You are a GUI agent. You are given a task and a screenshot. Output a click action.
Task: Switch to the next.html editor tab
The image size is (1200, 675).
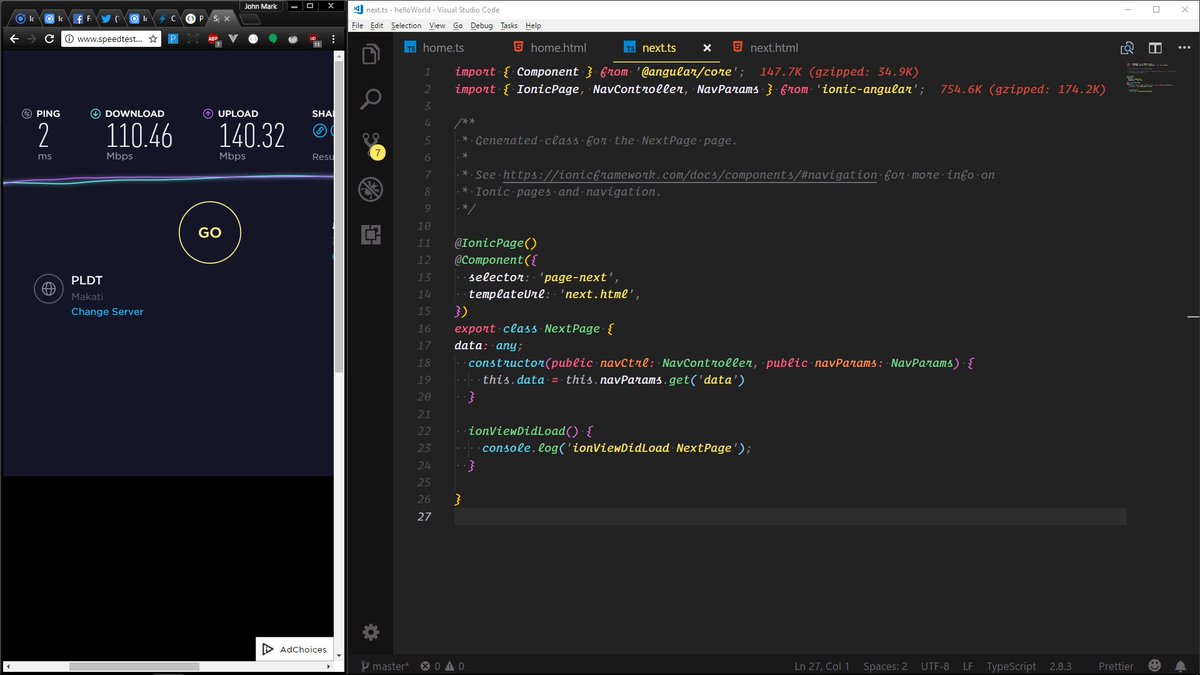click(765, 48)
